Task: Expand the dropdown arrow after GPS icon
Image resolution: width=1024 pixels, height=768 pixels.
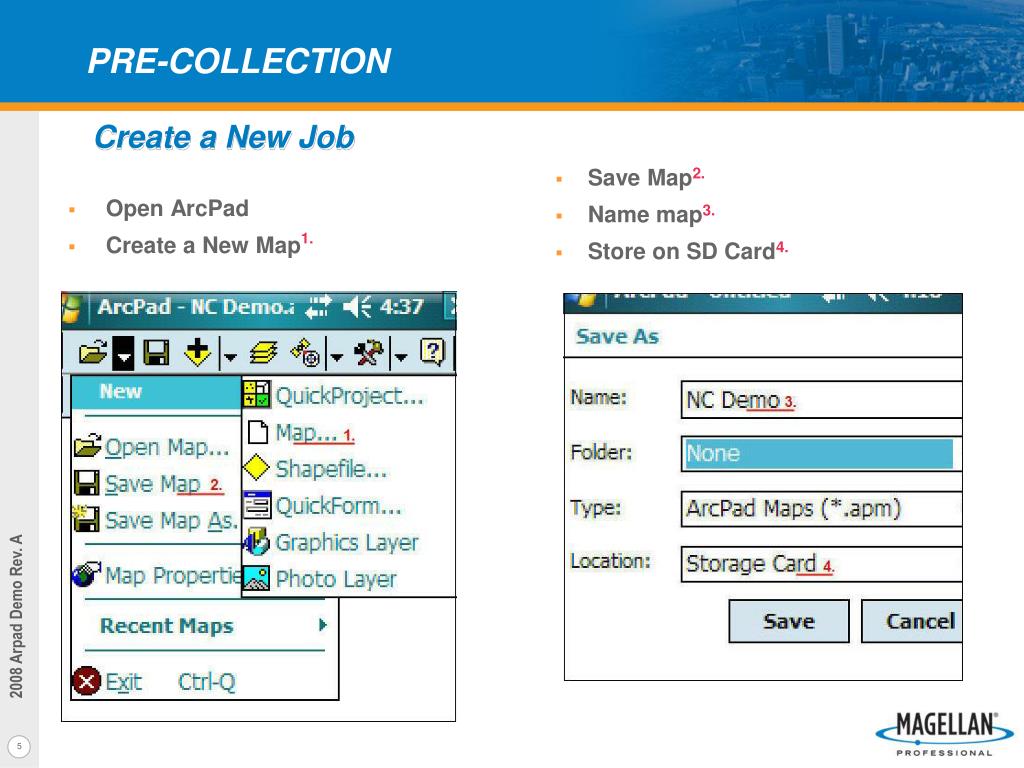Action: coord(336,356)
